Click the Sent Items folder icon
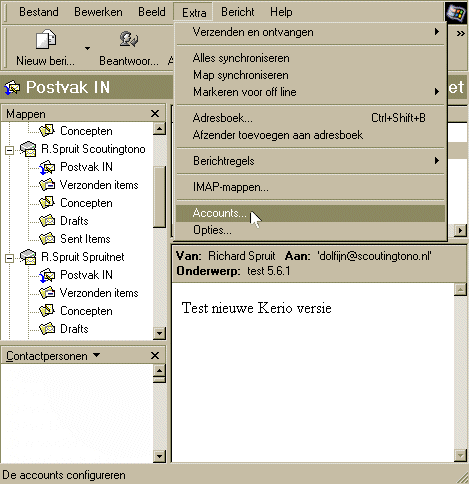 click(x=47, y=239)
